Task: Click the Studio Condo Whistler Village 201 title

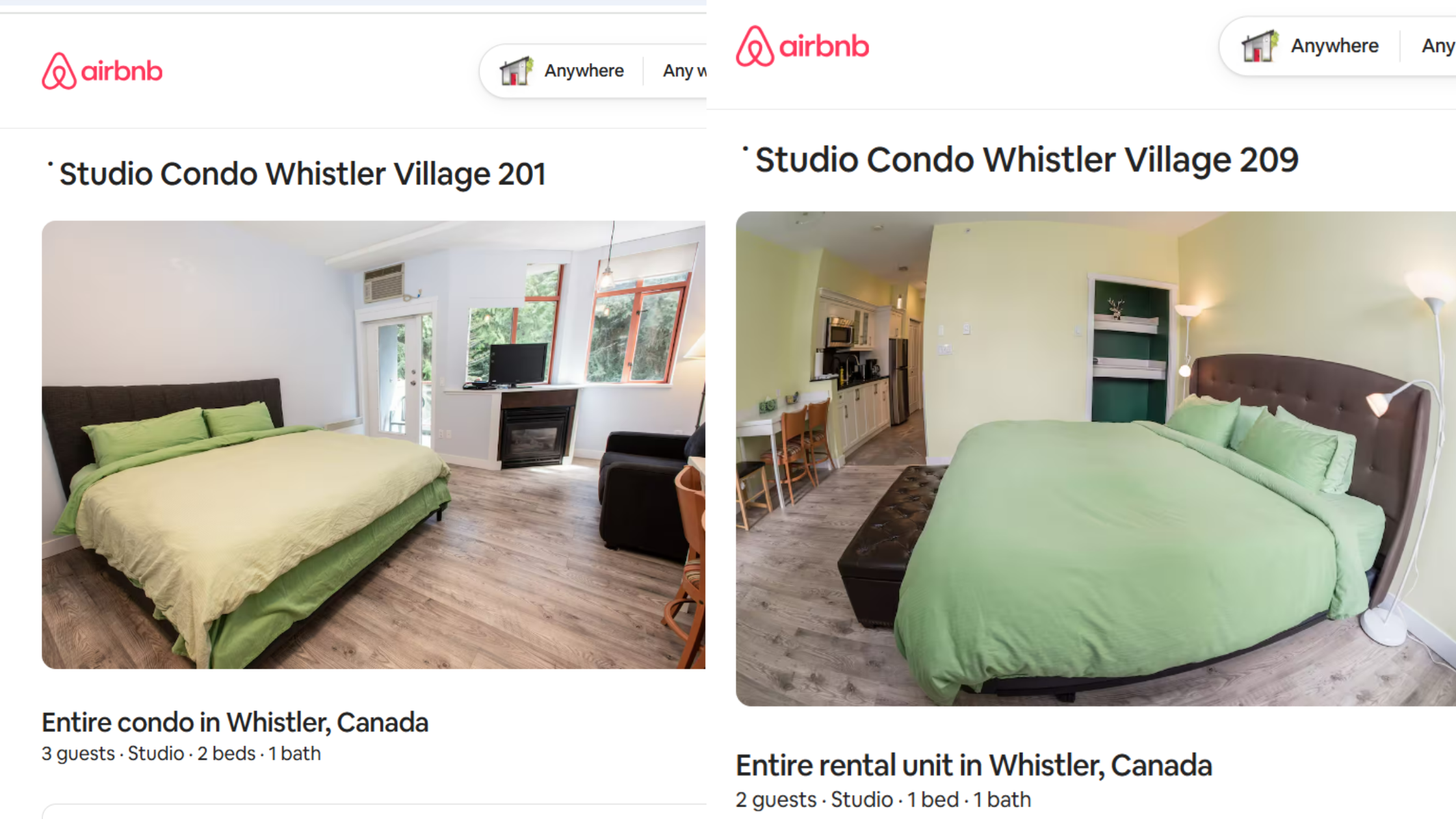Action: coord(302,174)
